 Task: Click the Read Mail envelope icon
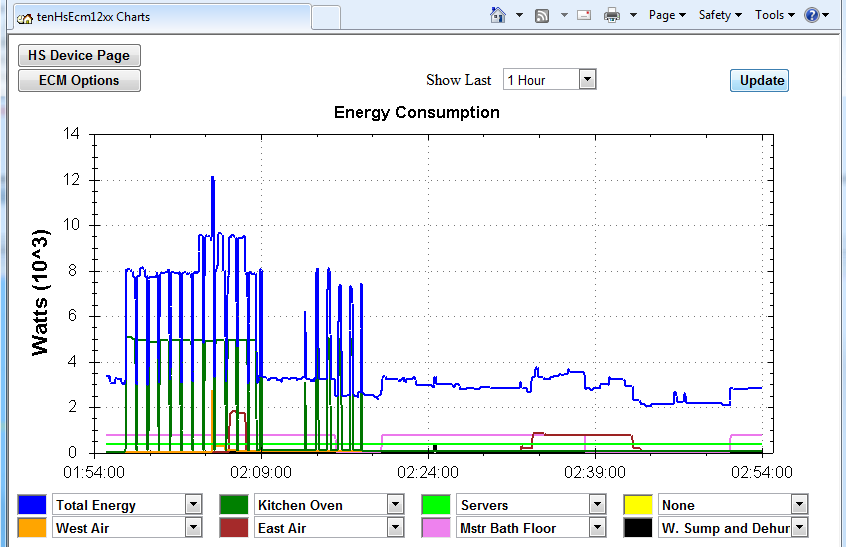[584, 15]
